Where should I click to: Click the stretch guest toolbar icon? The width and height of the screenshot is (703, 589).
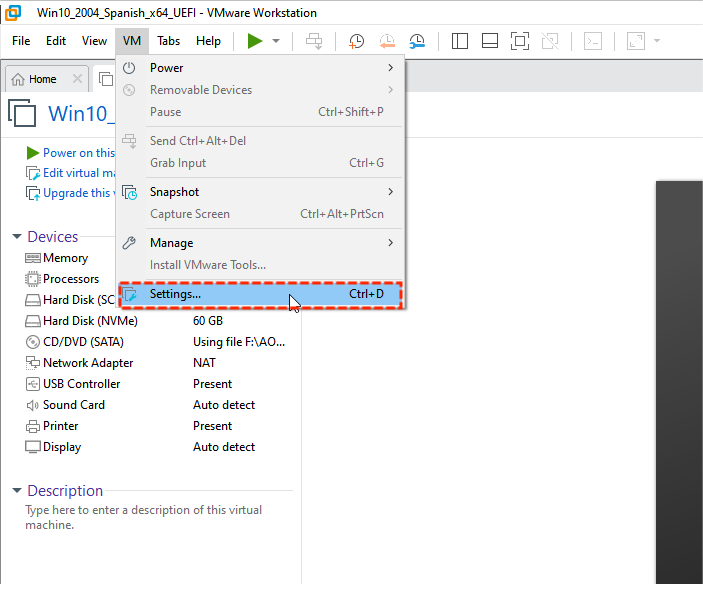click(x=636, y=41)
